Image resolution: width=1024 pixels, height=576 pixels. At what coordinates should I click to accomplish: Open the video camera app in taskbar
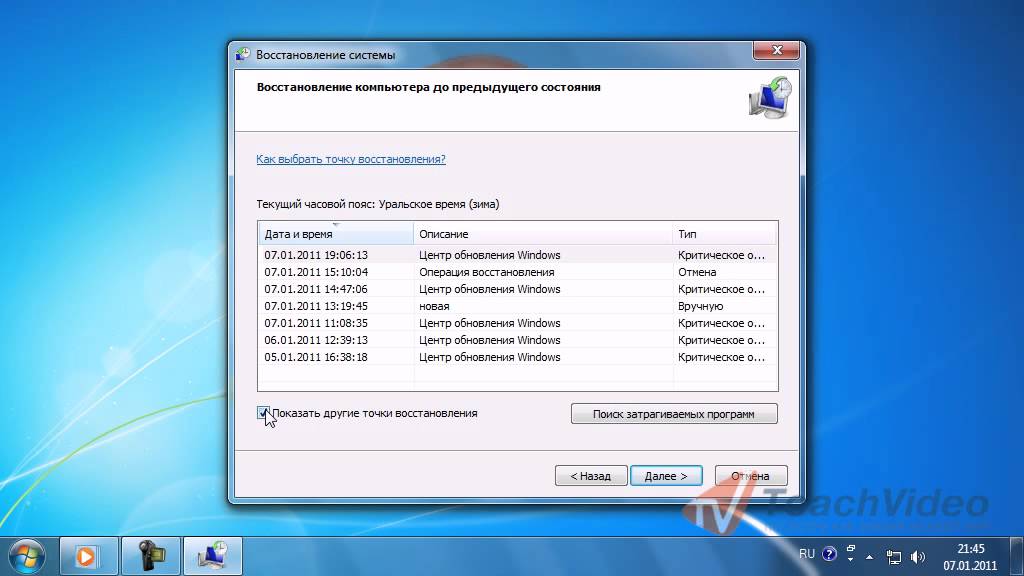pos(151,556)
